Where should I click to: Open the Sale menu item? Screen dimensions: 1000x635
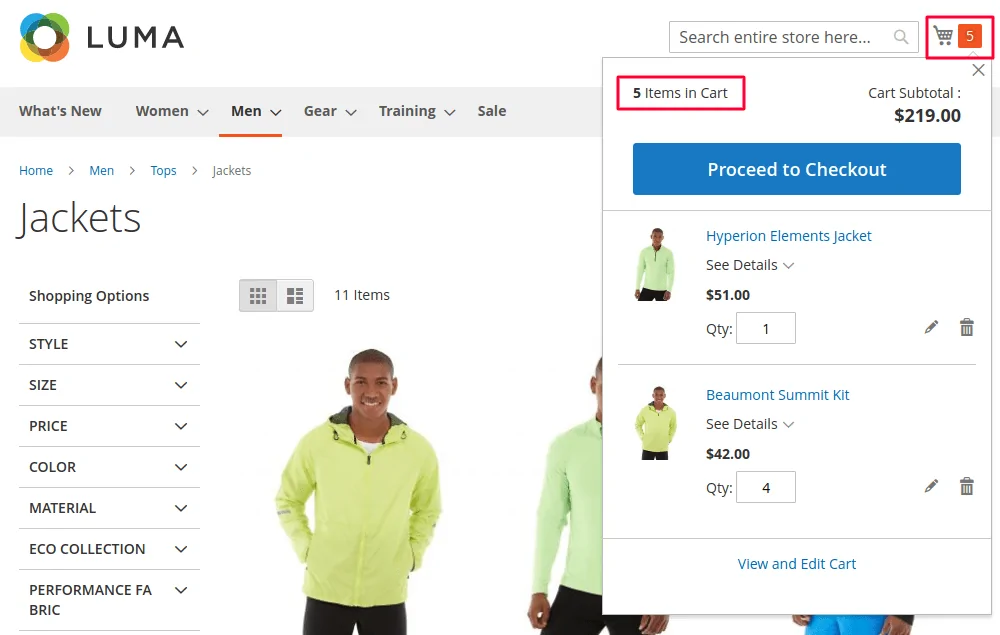pyautogui.click(x=491, y=111)
